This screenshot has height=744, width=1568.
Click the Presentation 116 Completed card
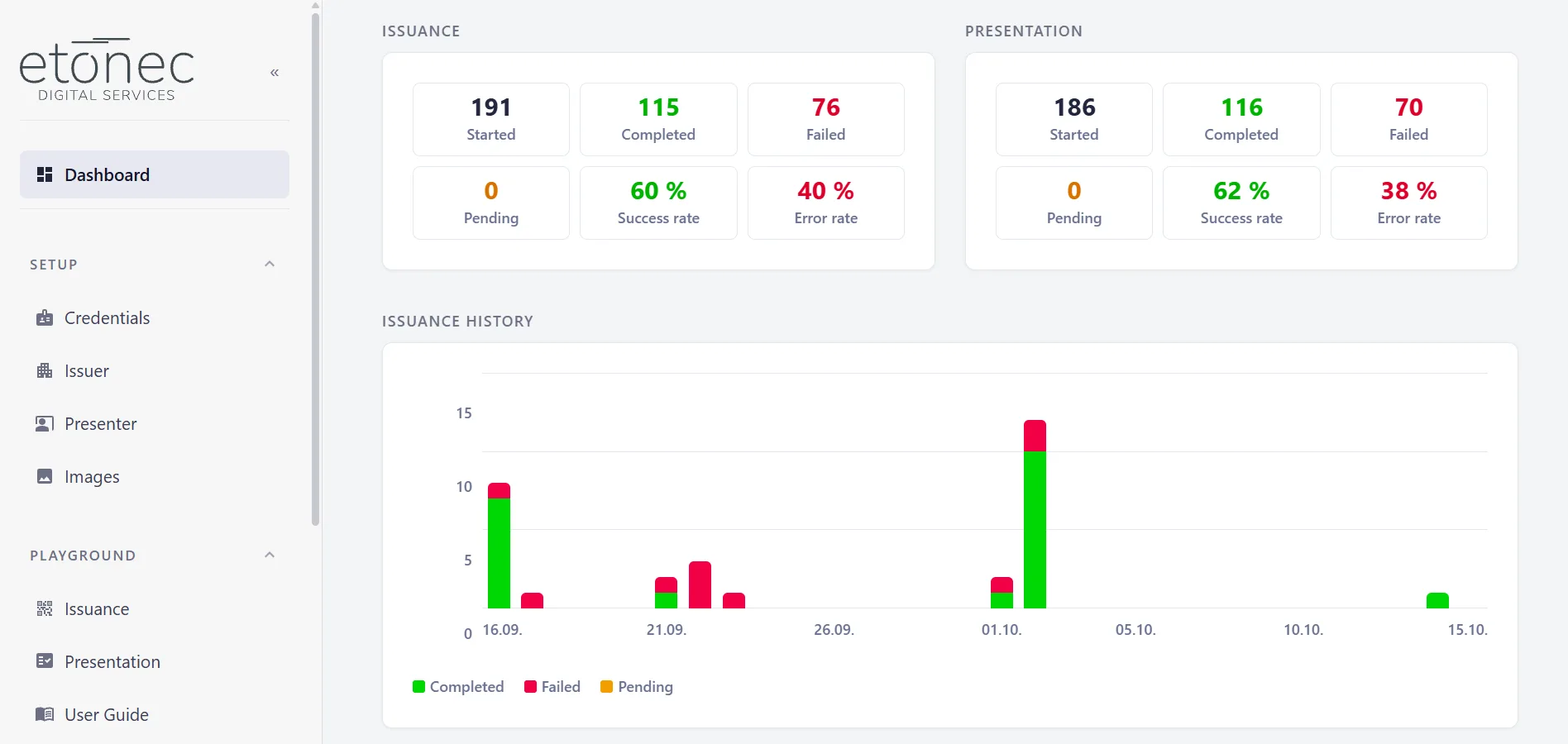click(x=1241, y=119)
